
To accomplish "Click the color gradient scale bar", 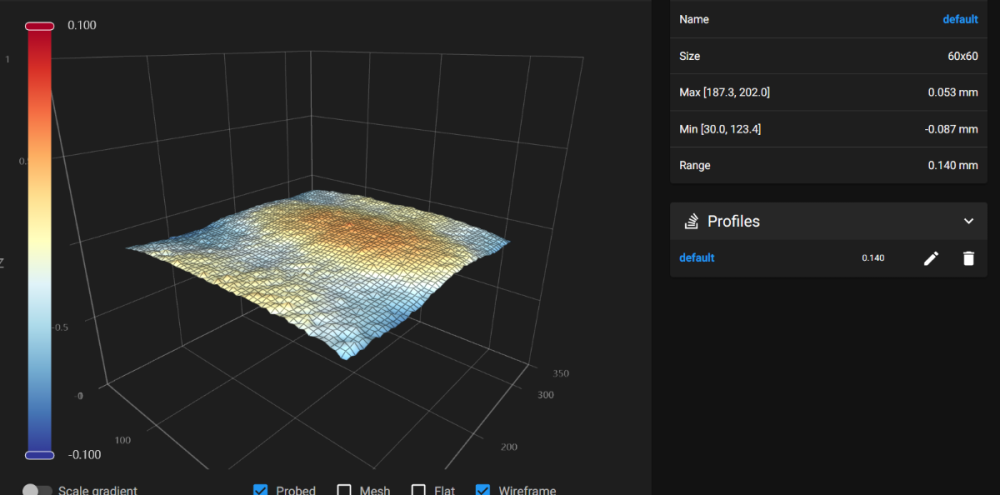I will pyautogui.click(x=40, y=240).
